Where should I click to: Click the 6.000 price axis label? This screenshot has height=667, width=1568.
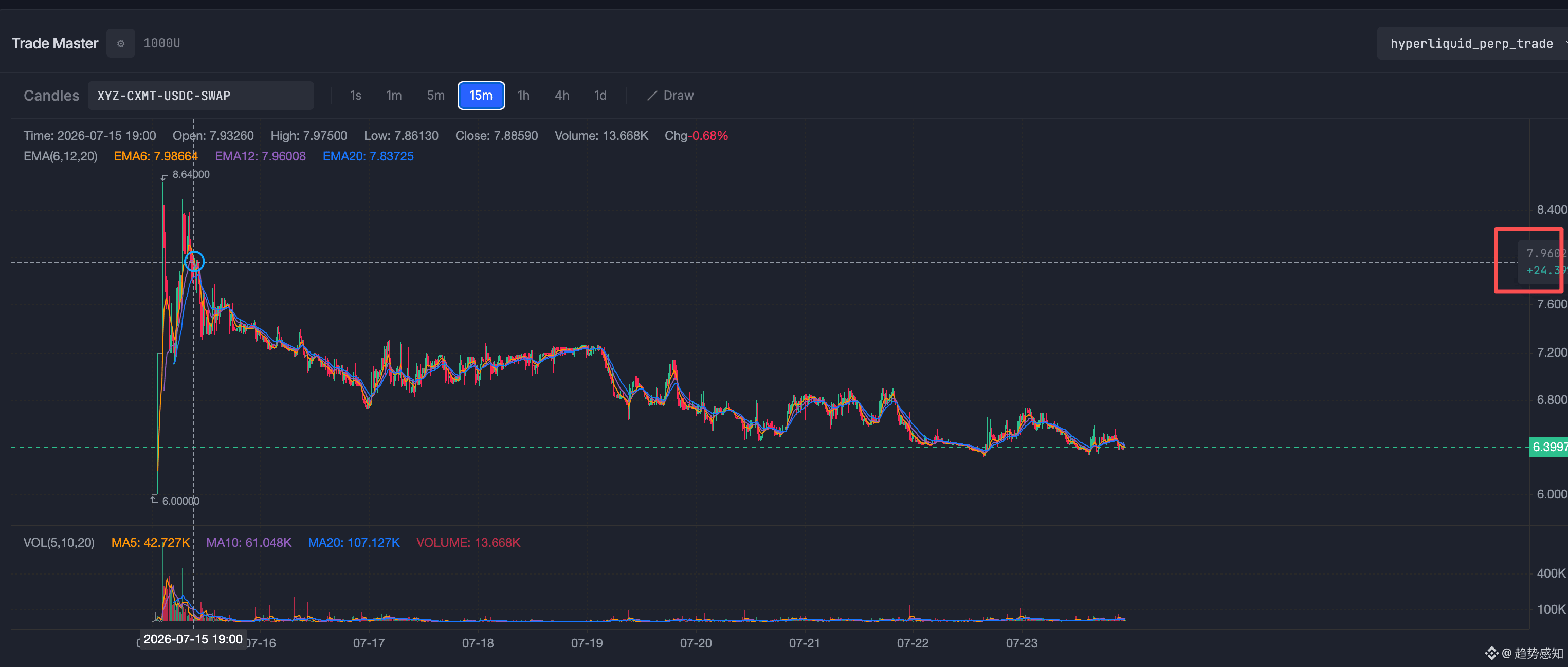pyautogui.click(x=1552, y=494)
